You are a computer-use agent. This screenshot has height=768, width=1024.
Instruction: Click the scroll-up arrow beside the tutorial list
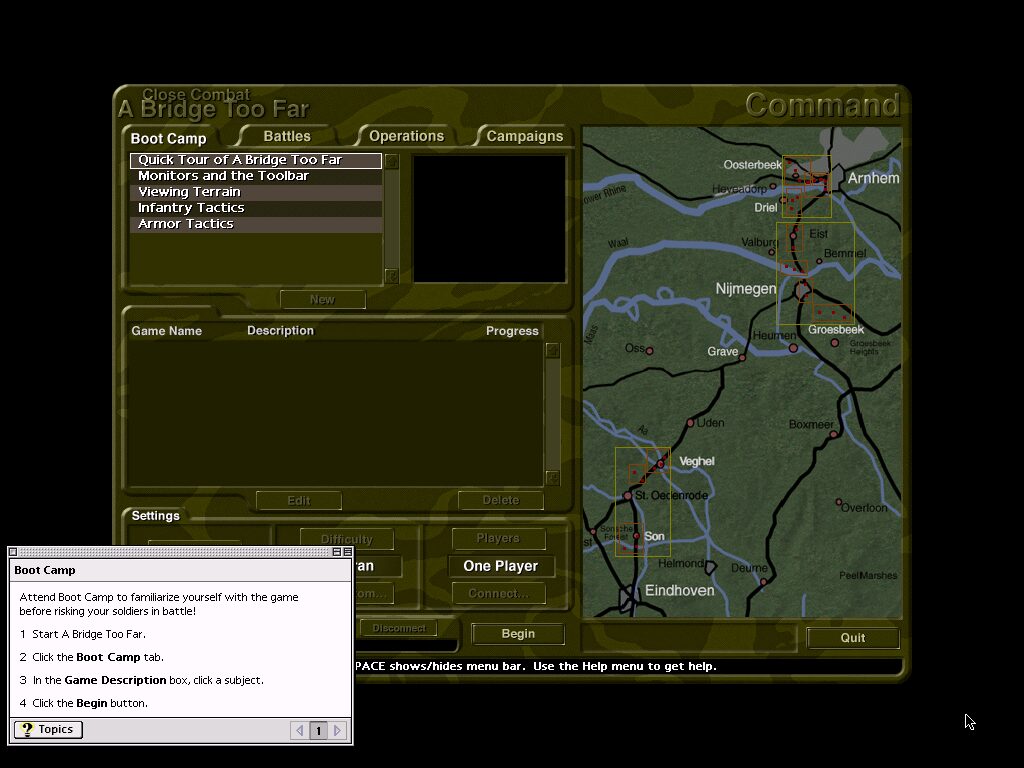(x=390, y=159)
